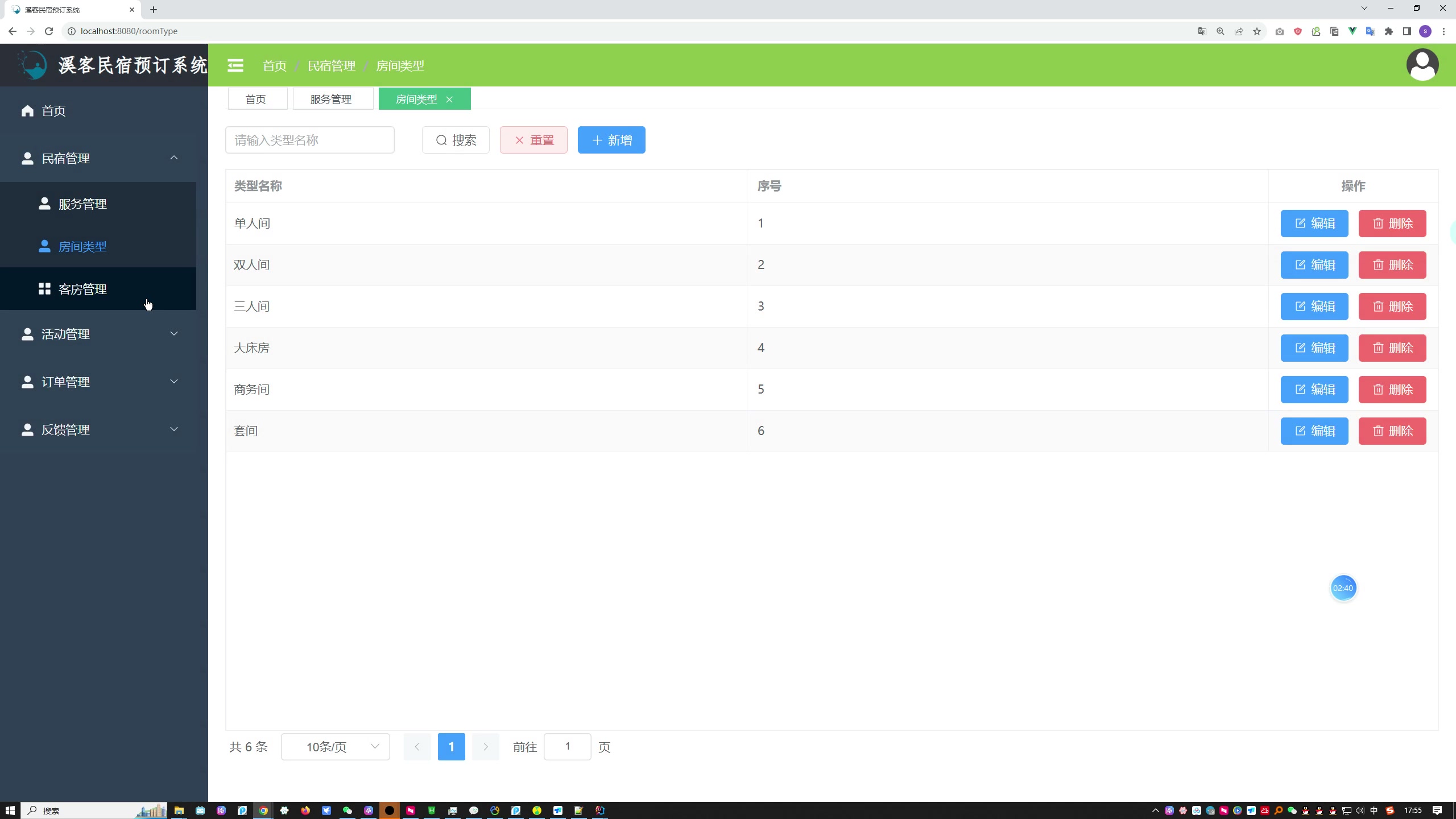Switch to the 服务管理 tab
Image resolution: width=1456 pixels, height=819 pixels.
(x=332, y=99)
